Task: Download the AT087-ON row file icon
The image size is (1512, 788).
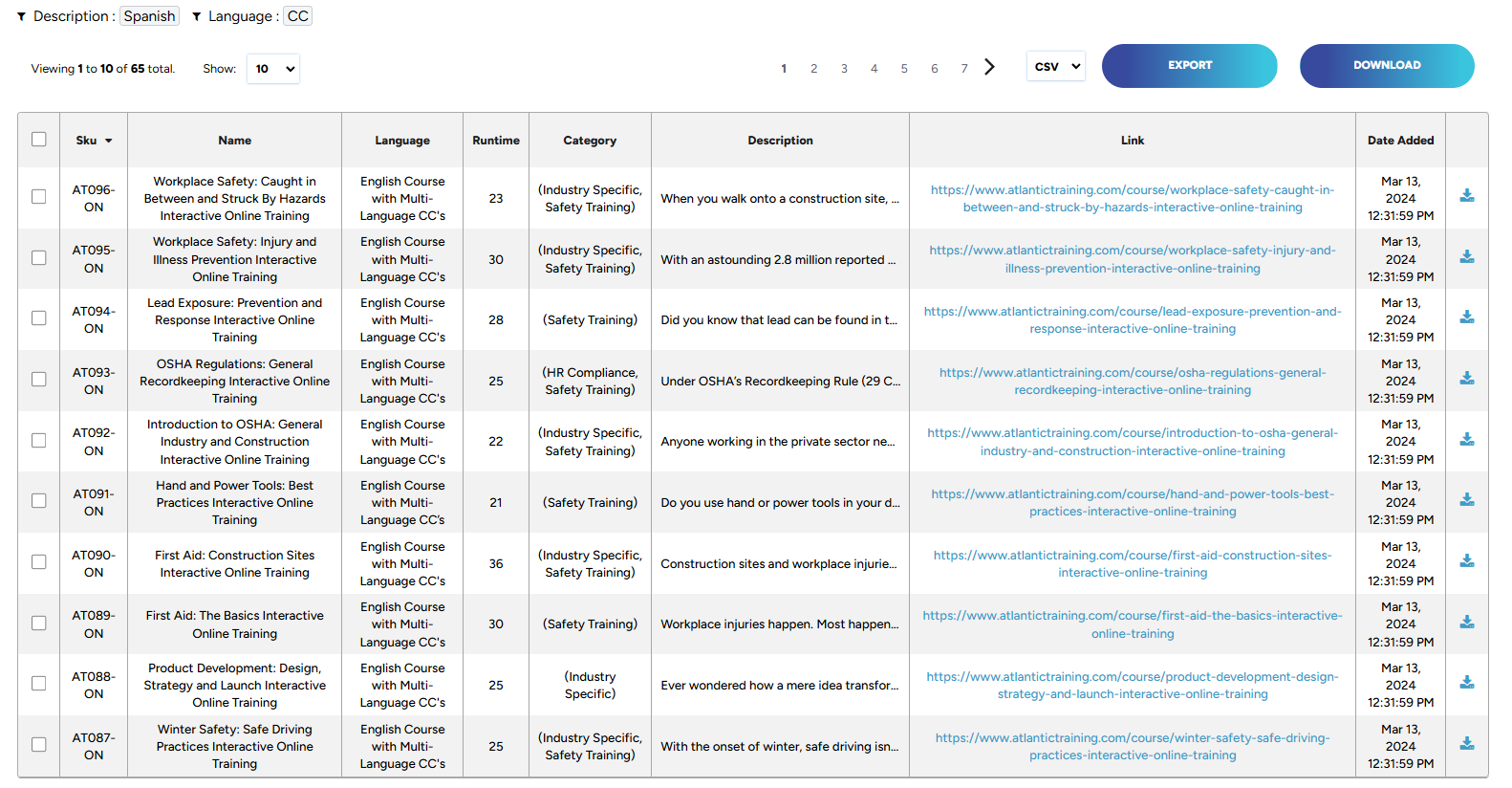Action: 1467,744
